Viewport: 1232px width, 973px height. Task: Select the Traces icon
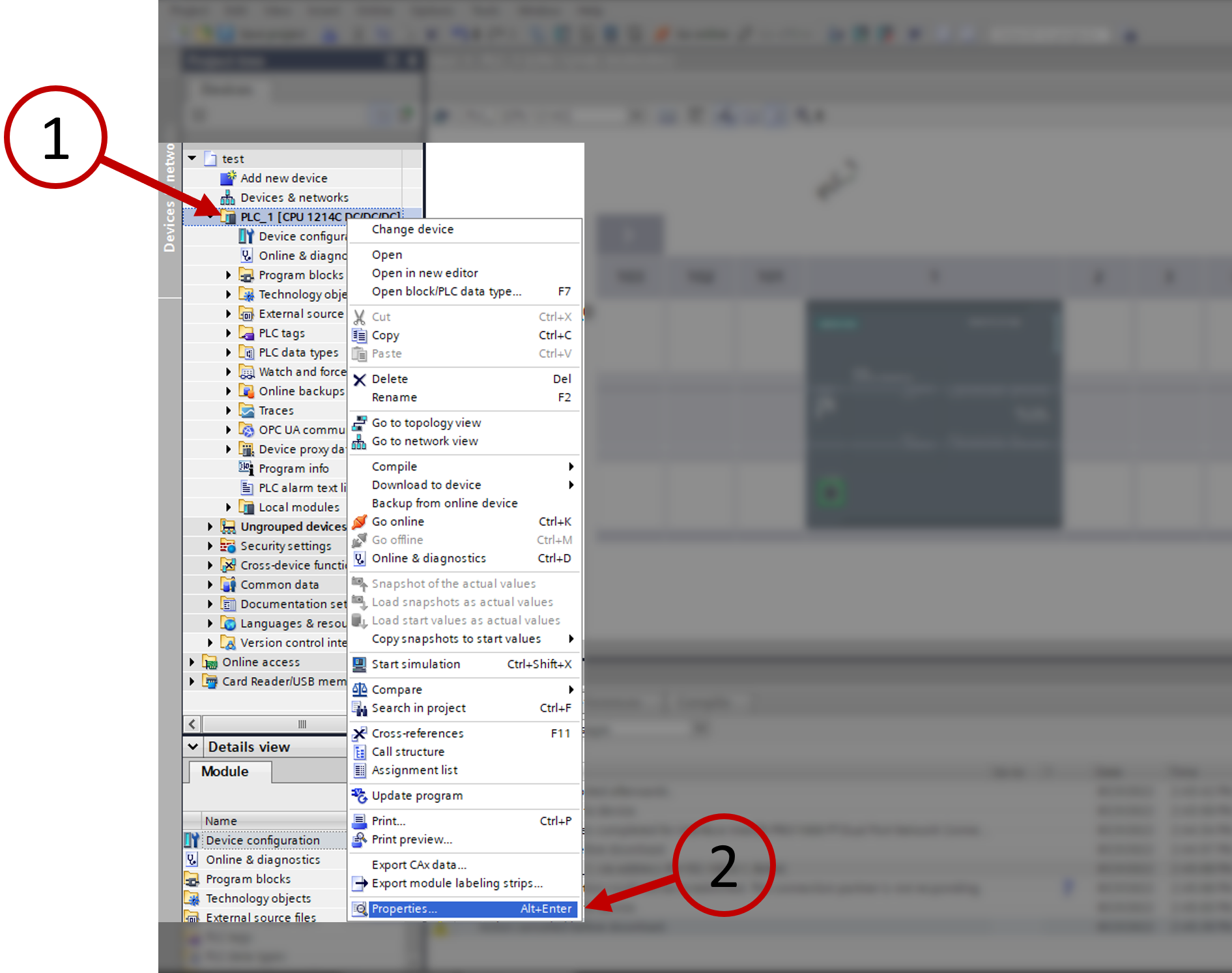click(x=246, y=410)
